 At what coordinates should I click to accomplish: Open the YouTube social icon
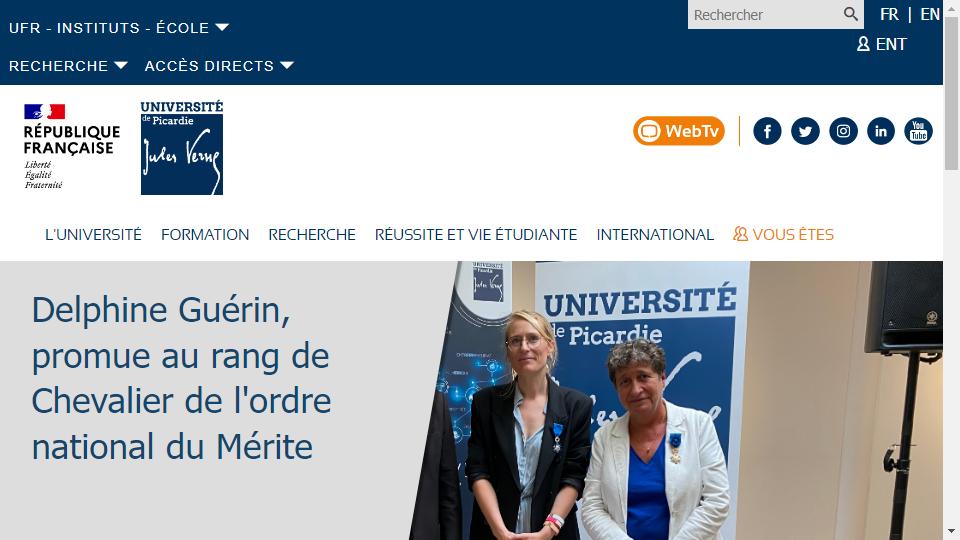click(x=918, y=131)
